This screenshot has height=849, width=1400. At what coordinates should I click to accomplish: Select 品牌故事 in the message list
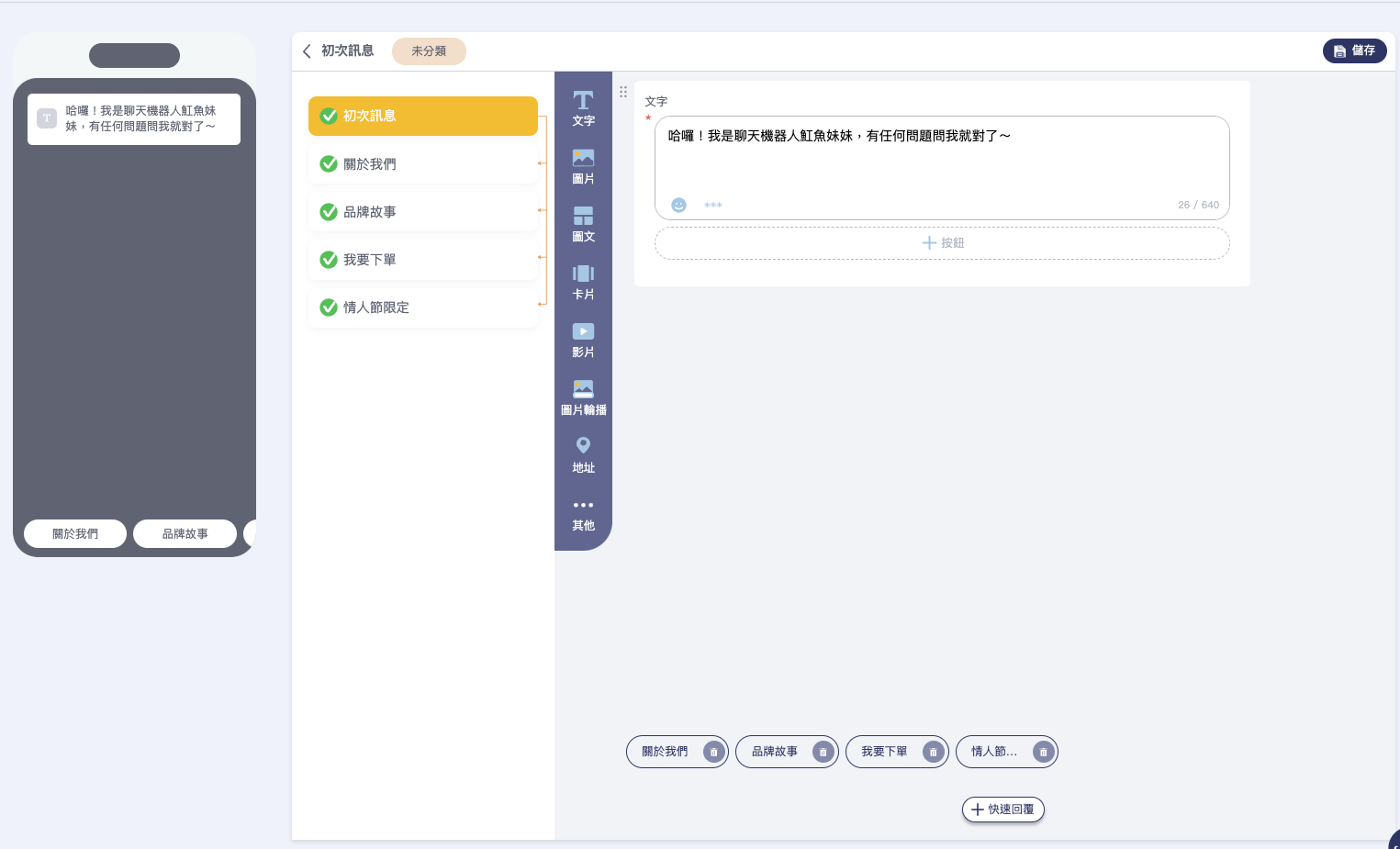422,212
